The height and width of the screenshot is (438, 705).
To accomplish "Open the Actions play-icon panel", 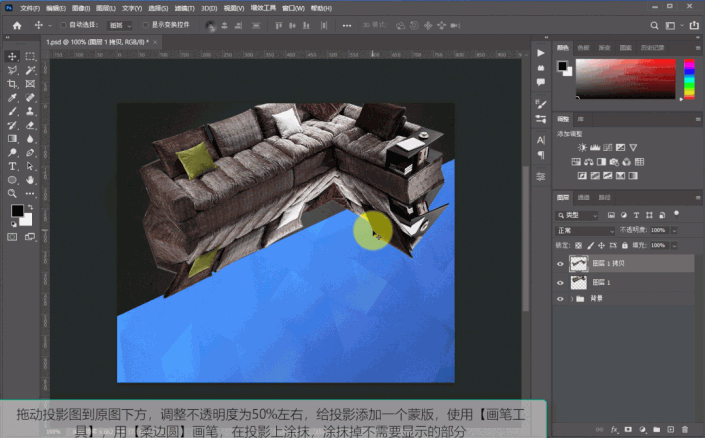I will pyautogui.click(x=541, y=53).
